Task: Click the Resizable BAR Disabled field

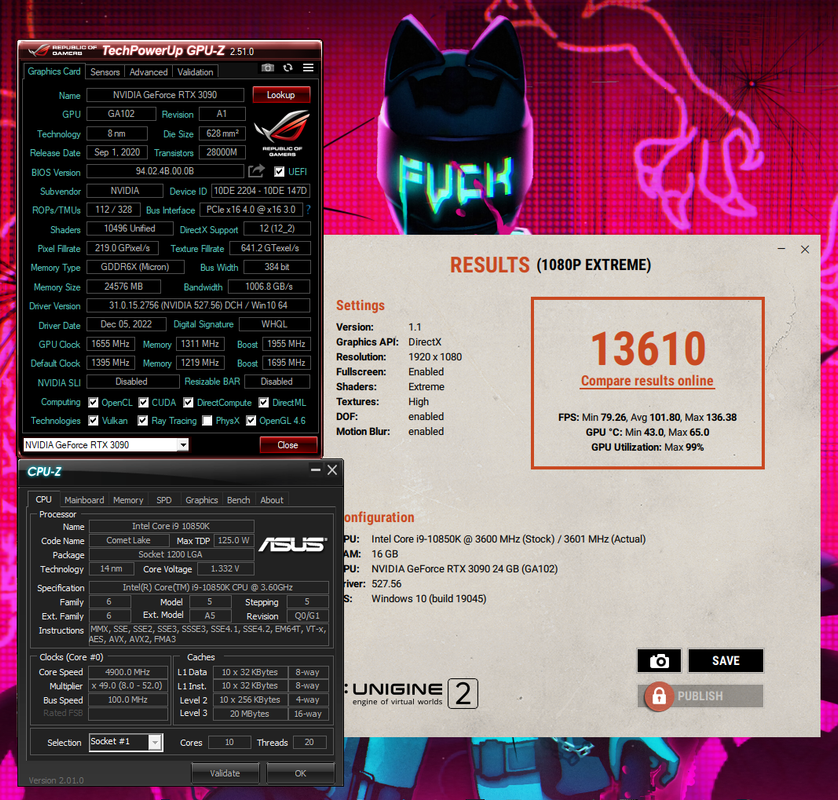Action: pyautogui.click(x=277, y=382)
